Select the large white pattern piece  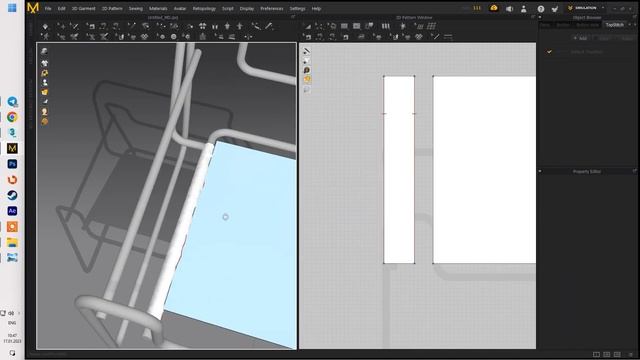pos(484,169)
